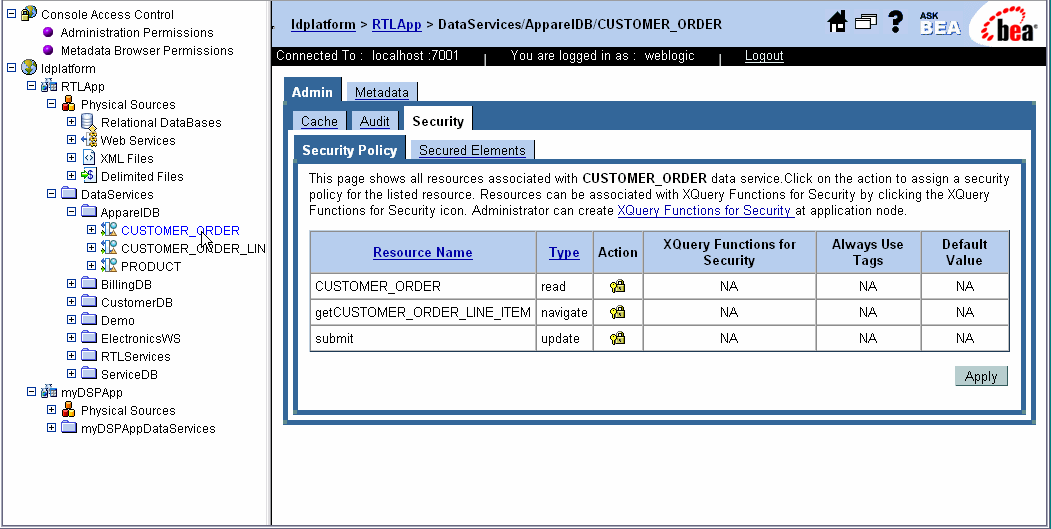The height and width of the screenshot is (529, 1051).
Task: Open the Cache tab
Action: [x=319, y=121]
